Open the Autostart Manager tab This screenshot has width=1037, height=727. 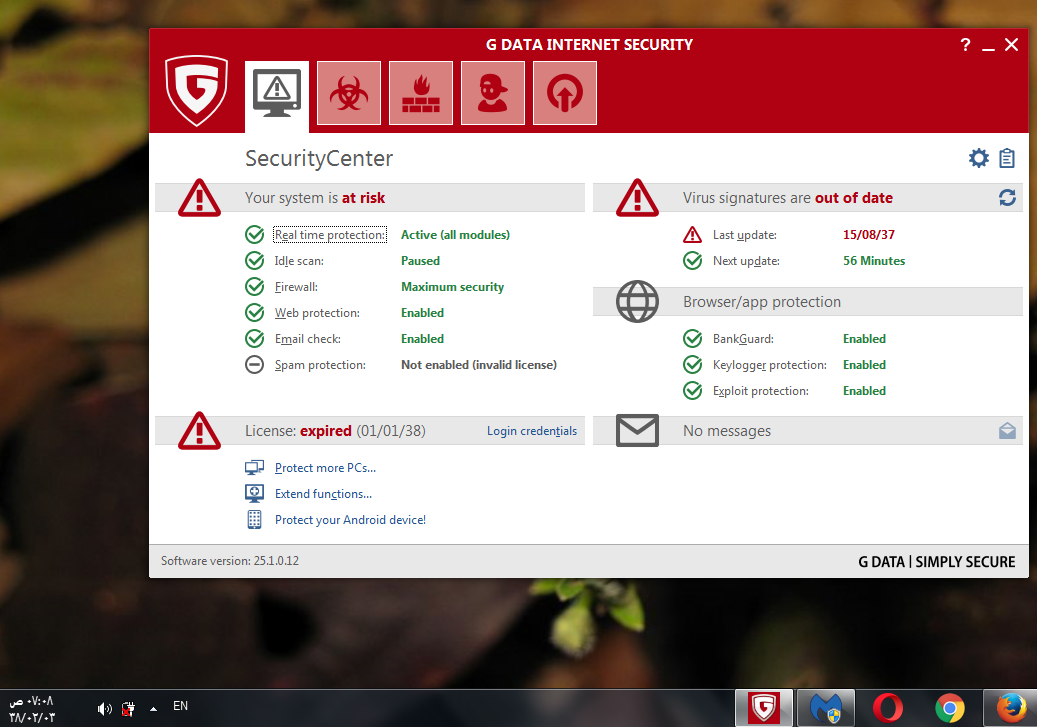click(565, 93)
